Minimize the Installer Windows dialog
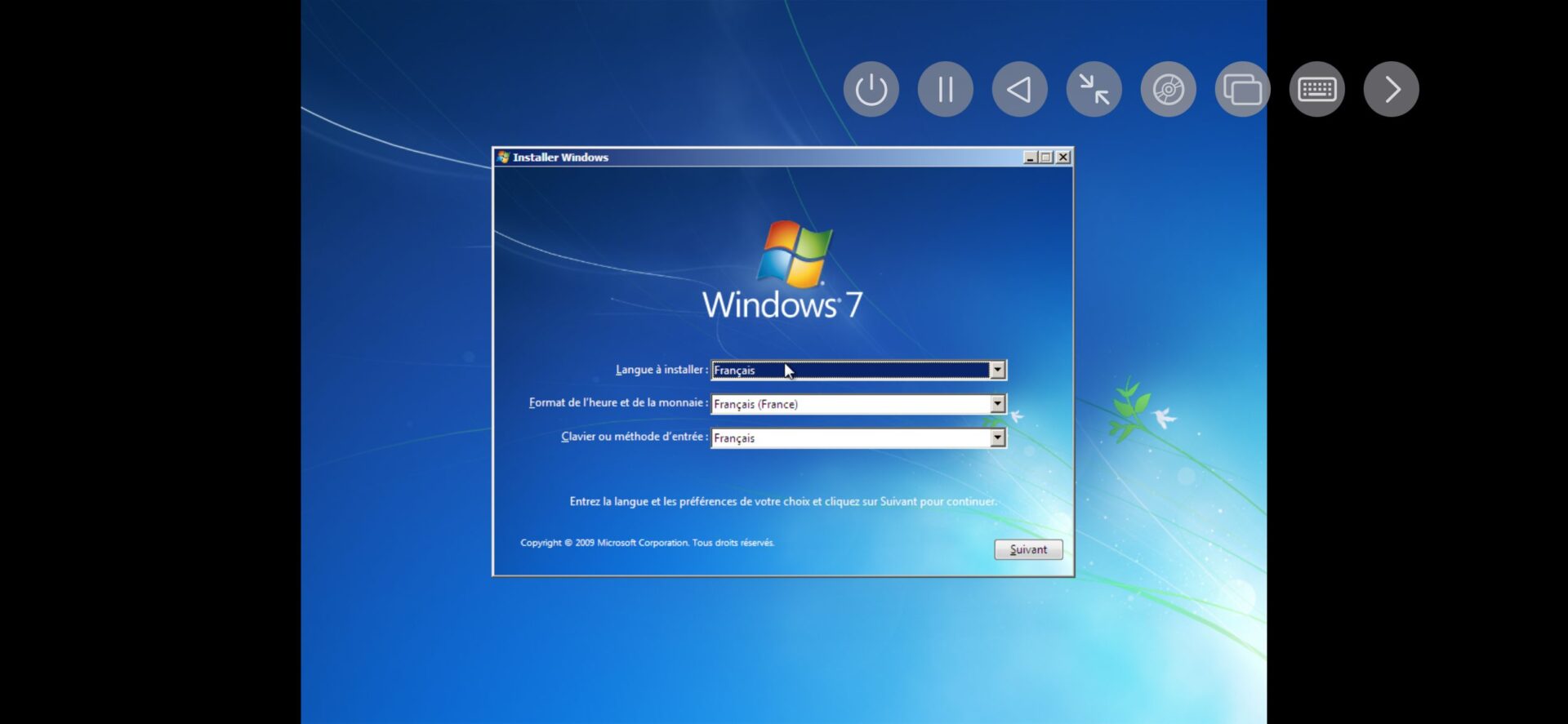Image resolution: width=1568 pixels, height=724 pixels. point(1030,157)
